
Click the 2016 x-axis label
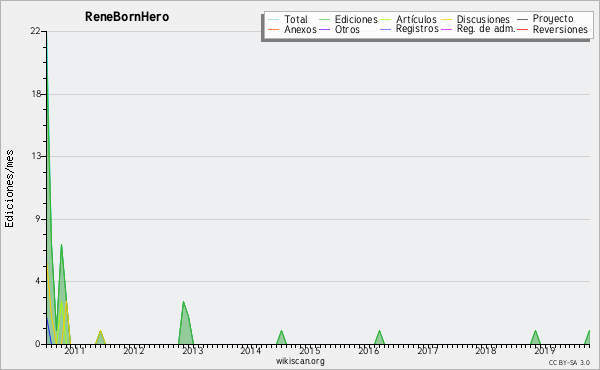click(368, 350)
